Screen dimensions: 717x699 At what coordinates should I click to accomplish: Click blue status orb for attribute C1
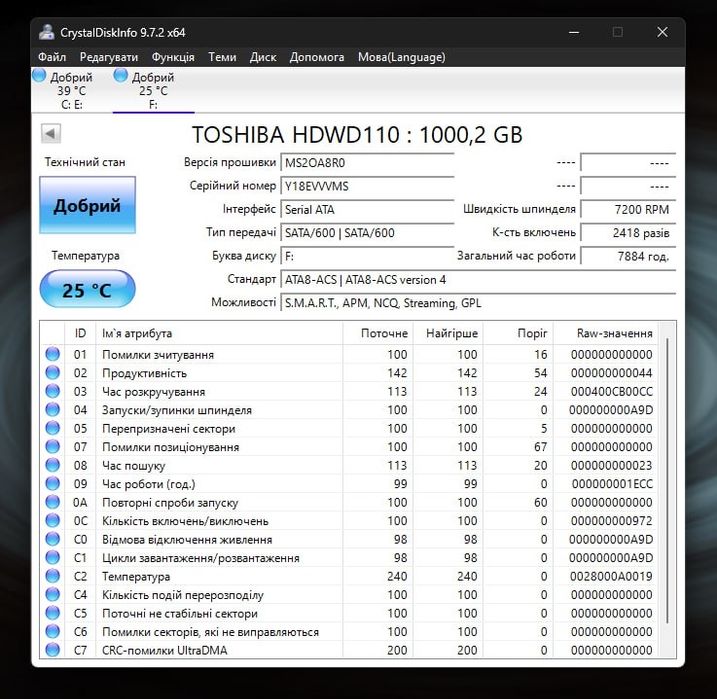pyautogui.click(x=53, y=558)
